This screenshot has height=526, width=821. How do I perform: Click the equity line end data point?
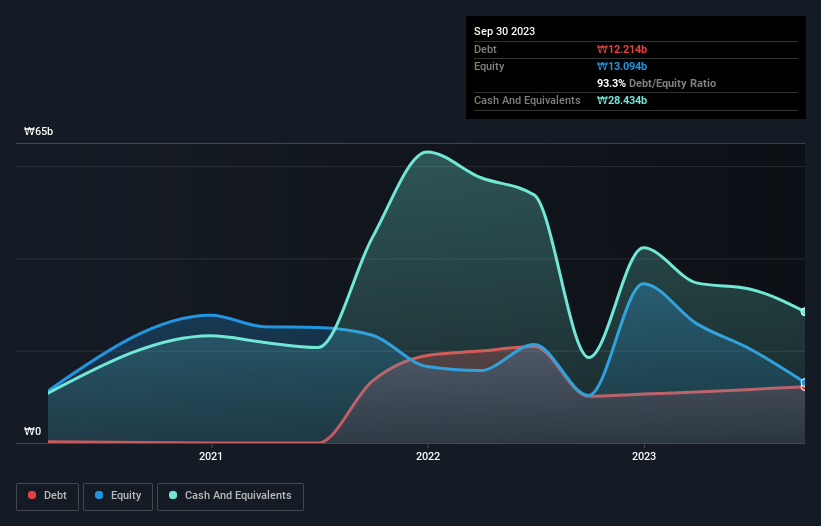[804, 382]
